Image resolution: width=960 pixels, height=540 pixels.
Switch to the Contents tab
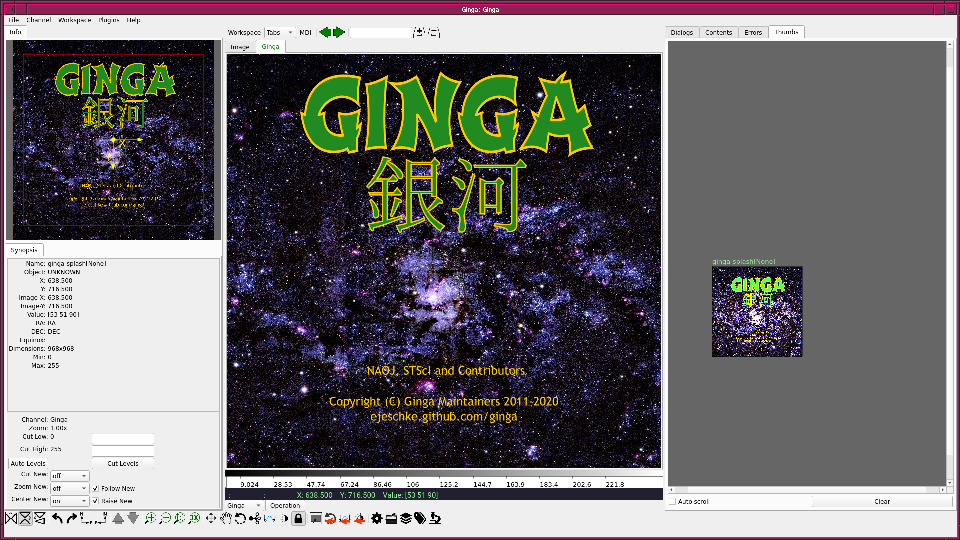coord(718,32)
